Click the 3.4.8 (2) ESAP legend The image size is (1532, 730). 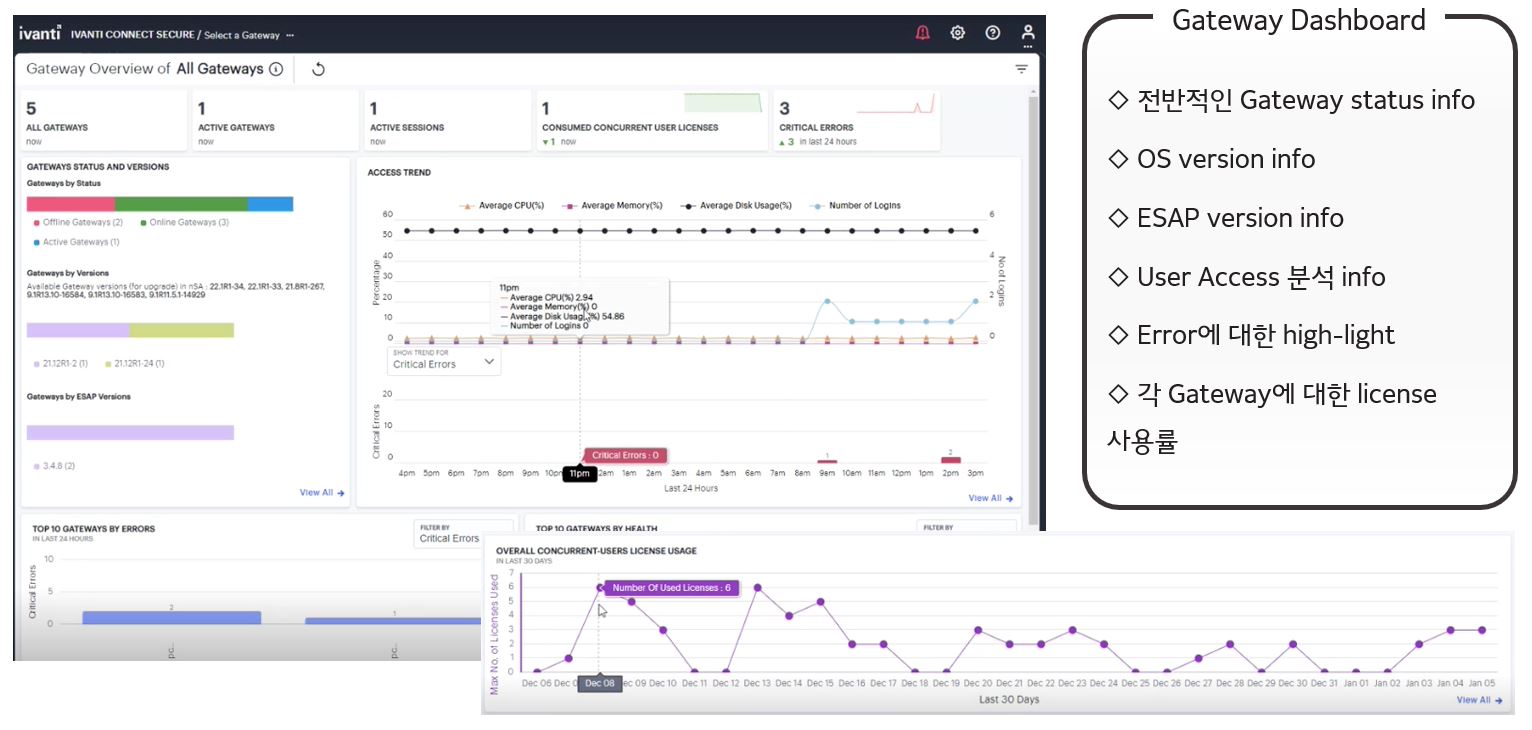[x=54, y=466]
